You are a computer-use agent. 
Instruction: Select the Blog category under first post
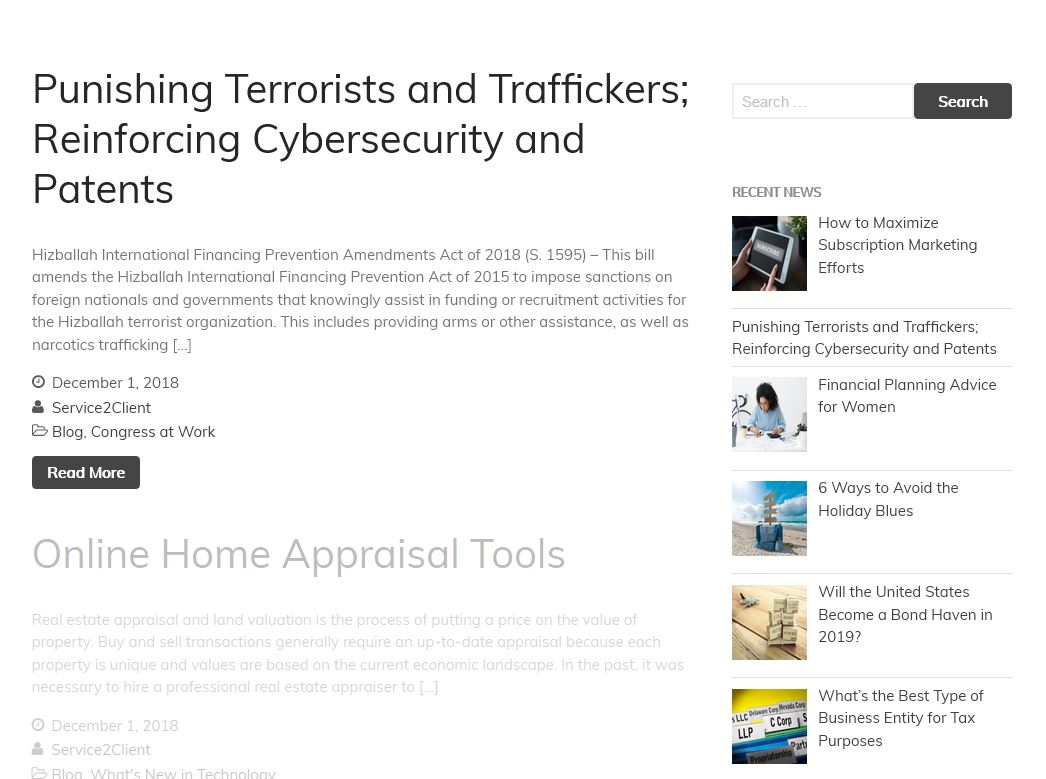[67, 432]
